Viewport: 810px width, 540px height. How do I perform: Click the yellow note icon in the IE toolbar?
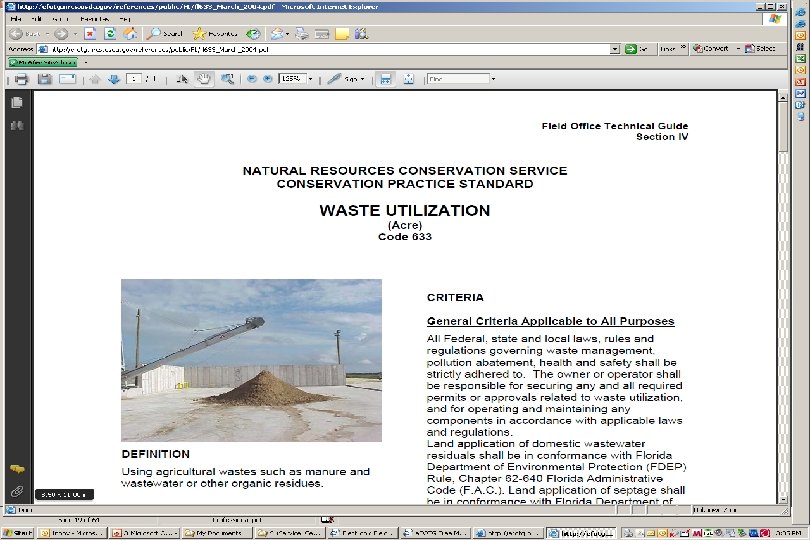click(x=342, y=34)
